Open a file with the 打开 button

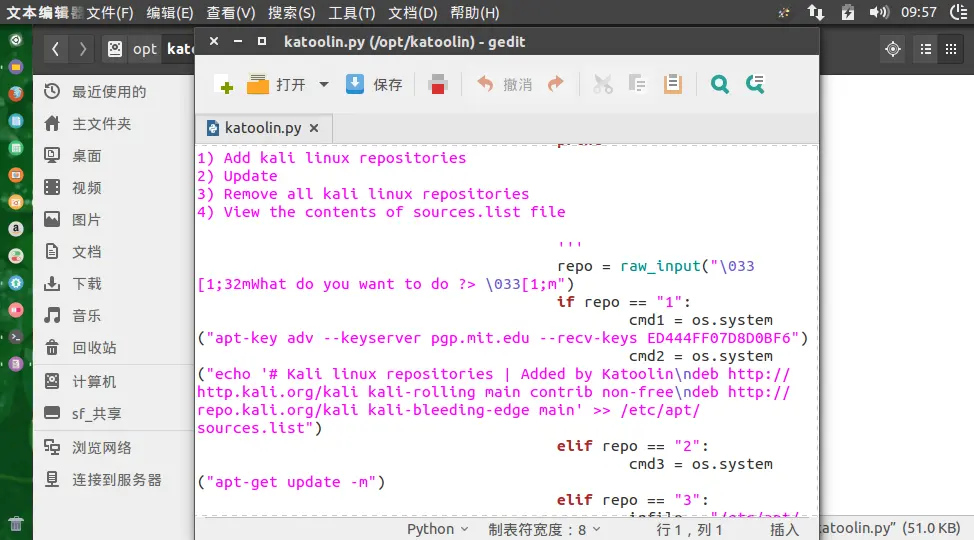(x=276, y=85)
